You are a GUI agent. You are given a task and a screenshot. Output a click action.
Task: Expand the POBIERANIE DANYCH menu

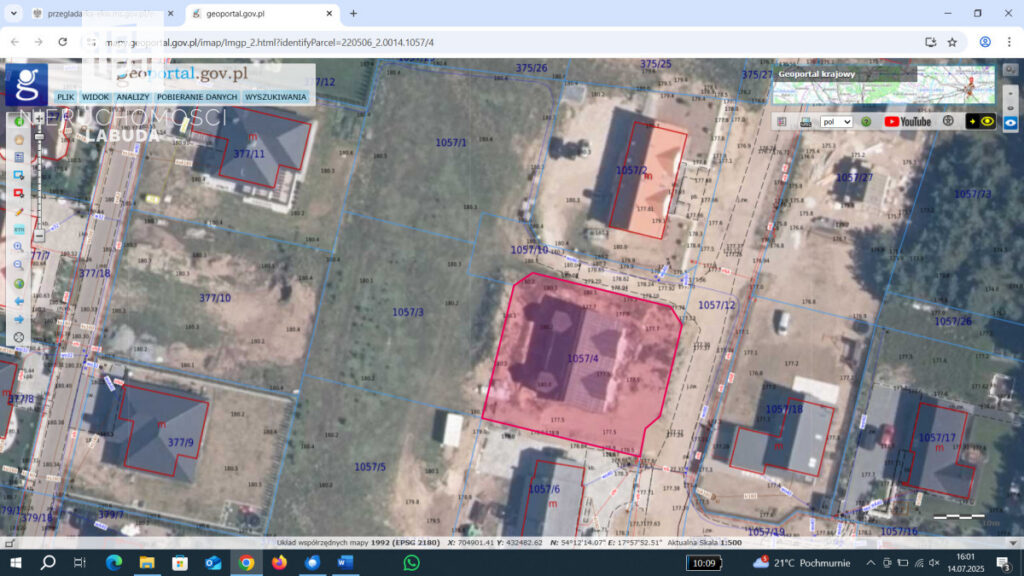tap(197, 97)
